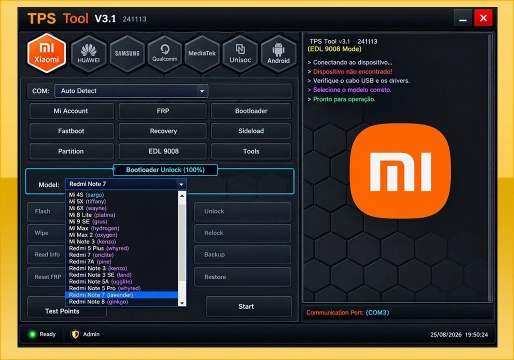Choose Redmi Note 5A (ugglite) model
The height and width of the screenshot is (360, 514).
click(x=122, y=282)
